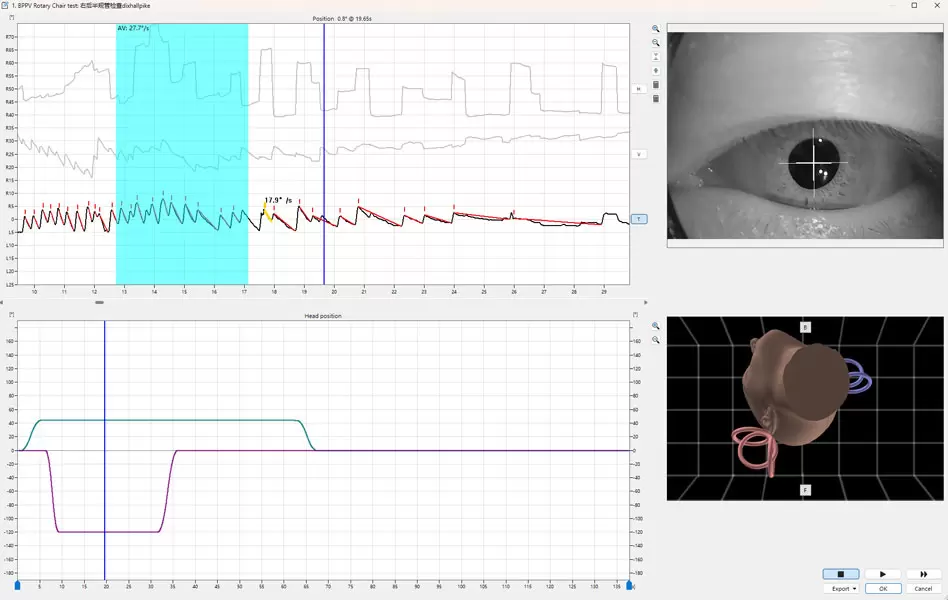Toggle the V channel display
Viewport: 948px width, 600px height.
[638, 153]
